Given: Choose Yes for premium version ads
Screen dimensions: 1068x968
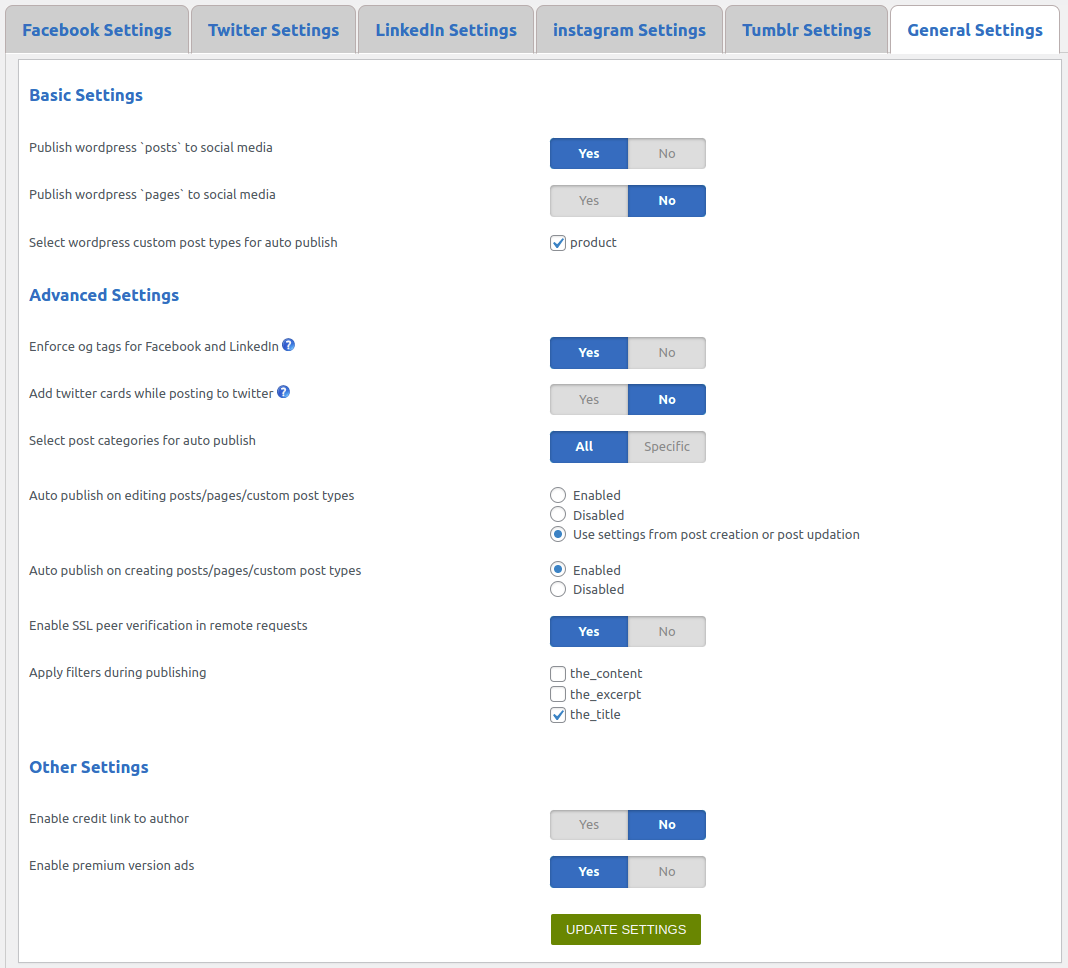Looking at the screenshot, I should tap(589, 872).
